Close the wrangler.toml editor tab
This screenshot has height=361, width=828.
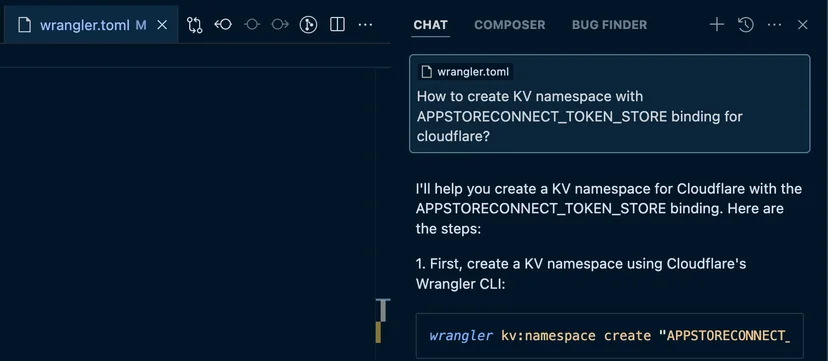[163, 25]
